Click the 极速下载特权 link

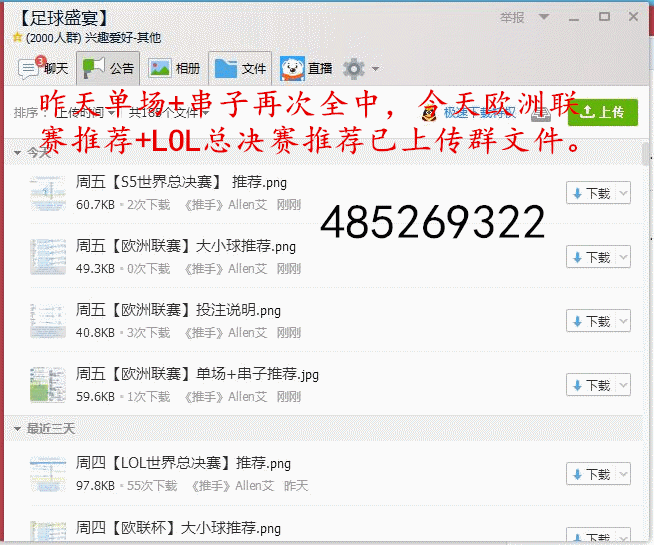tap(480, 113)
